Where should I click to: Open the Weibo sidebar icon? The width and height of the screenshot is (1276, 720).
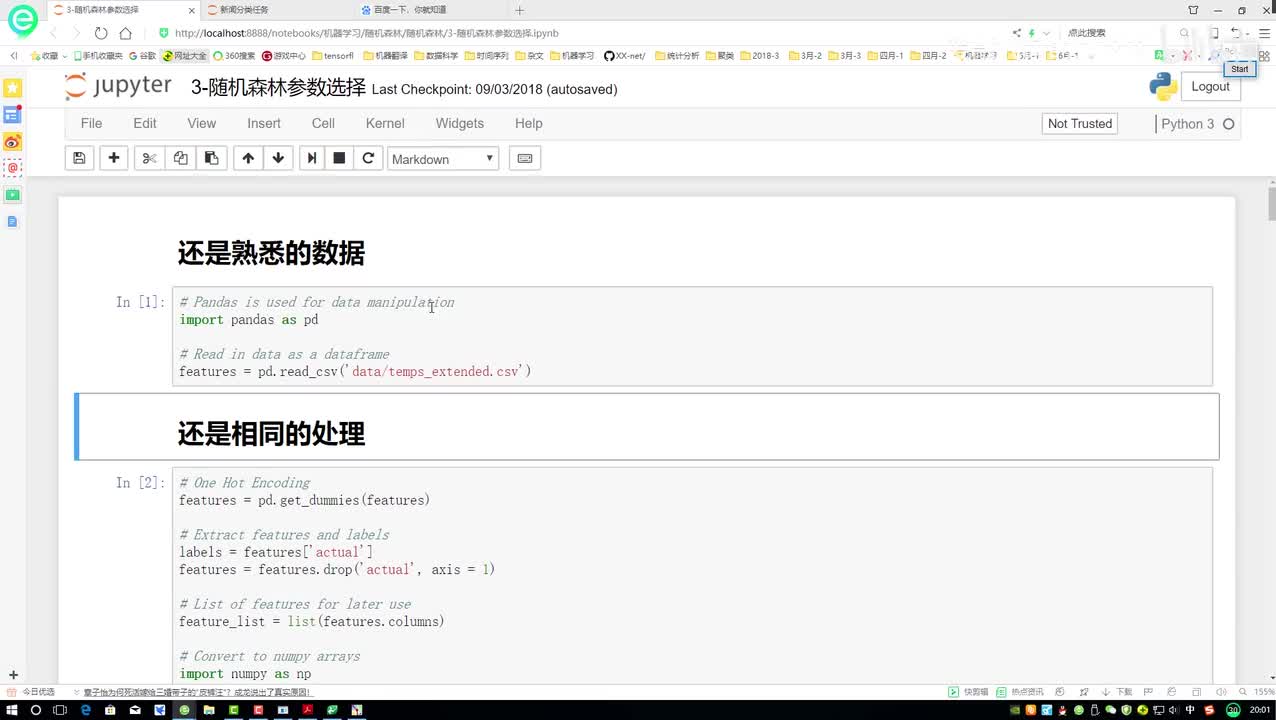(12, 142)
